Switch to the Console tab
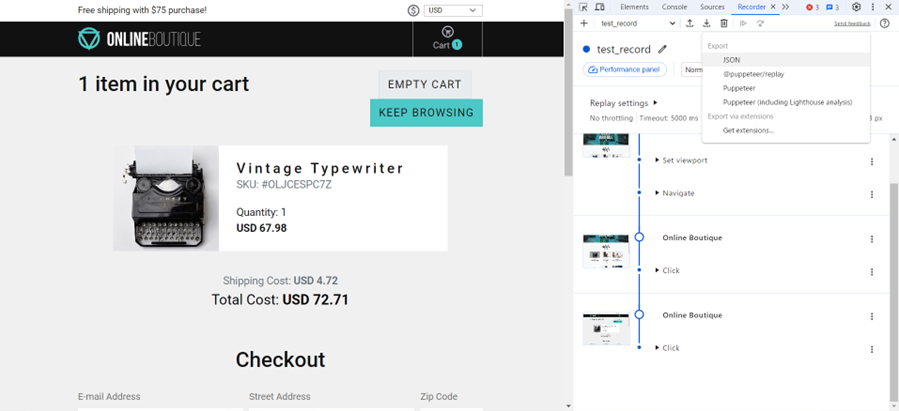 (674, 7)
